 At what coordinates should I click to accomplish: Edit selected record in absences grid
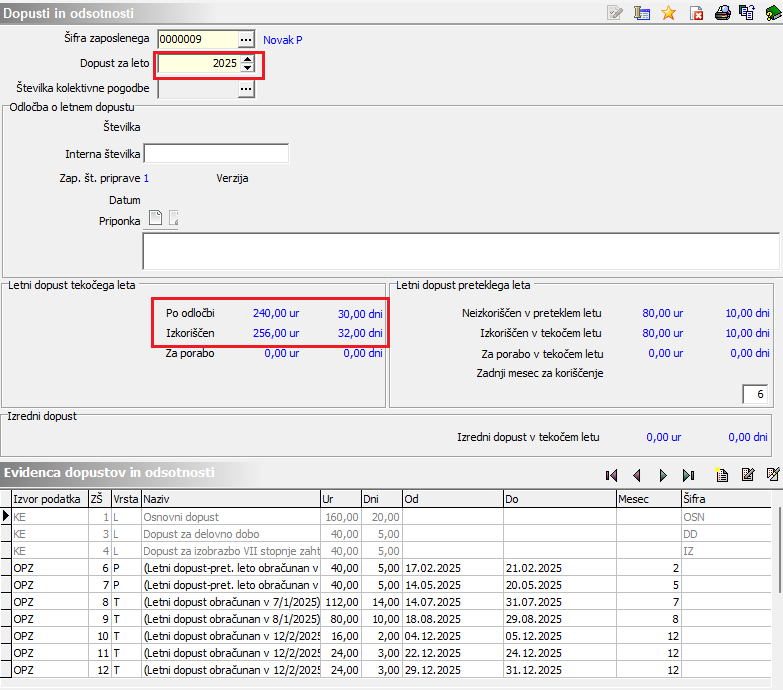click(x=747, y=475)
